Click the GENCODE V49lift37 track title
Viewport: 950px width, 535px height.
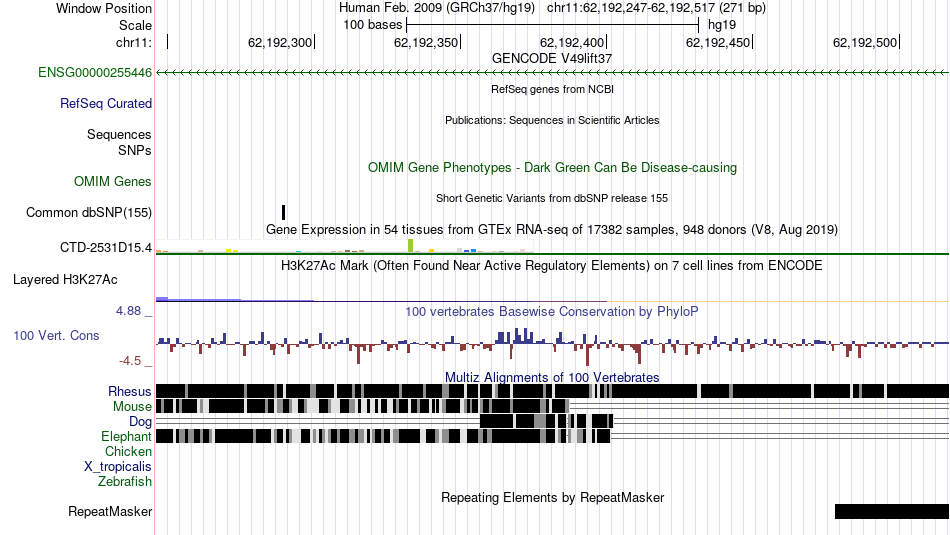pyautogui.click(x=552, y=59)
